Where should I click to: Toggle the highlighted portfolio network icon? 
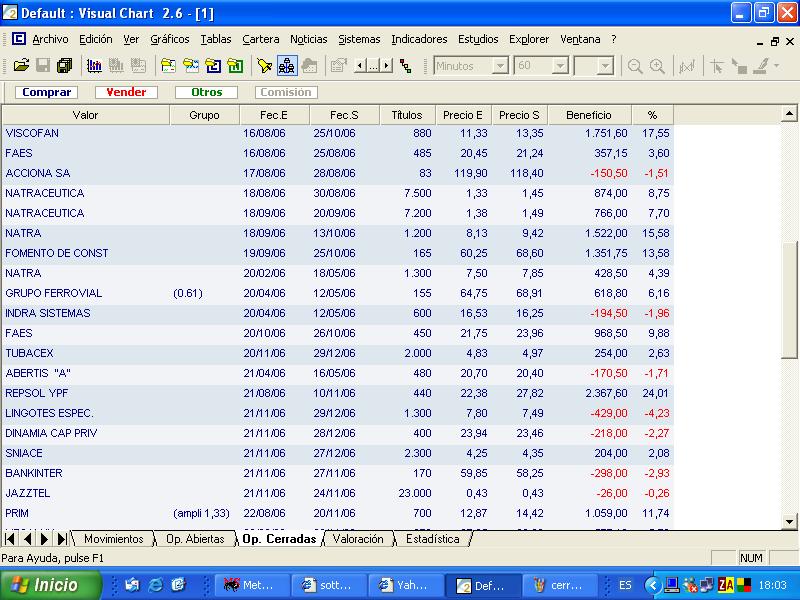click(x=287, y=66)
